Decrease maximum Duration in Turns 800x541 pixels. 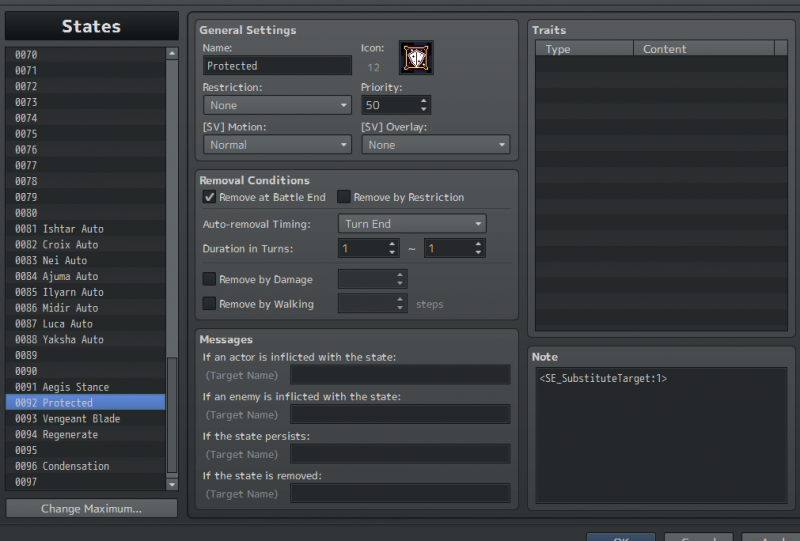(x=478, y=252)
